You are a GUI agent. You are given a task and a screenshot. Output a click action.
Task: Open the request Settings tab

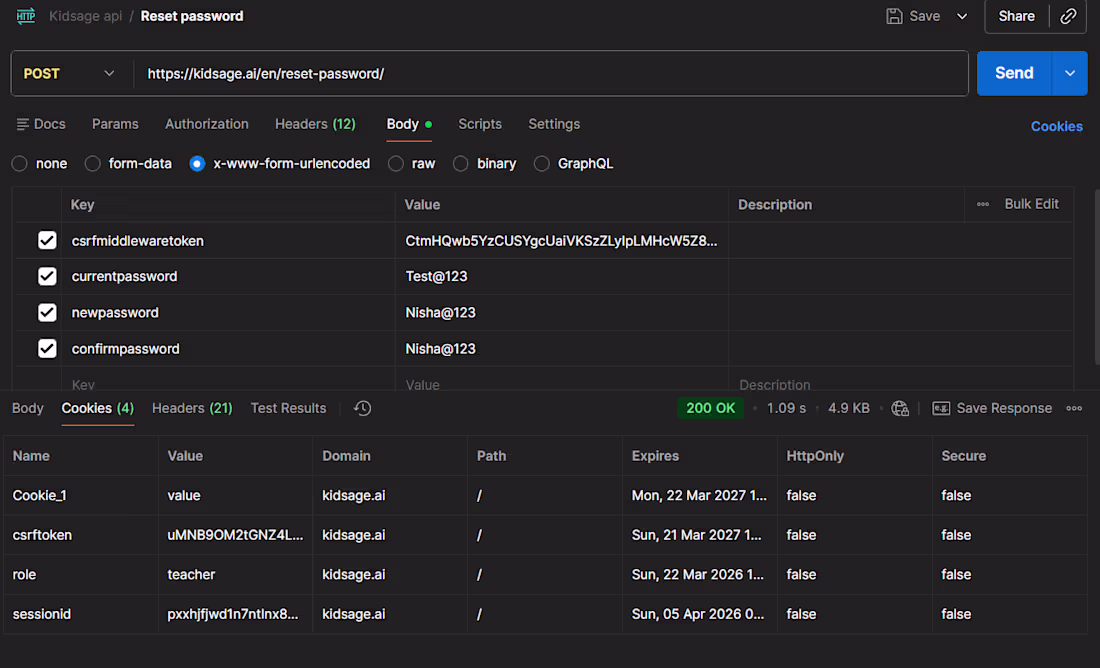tap(554, 124)
